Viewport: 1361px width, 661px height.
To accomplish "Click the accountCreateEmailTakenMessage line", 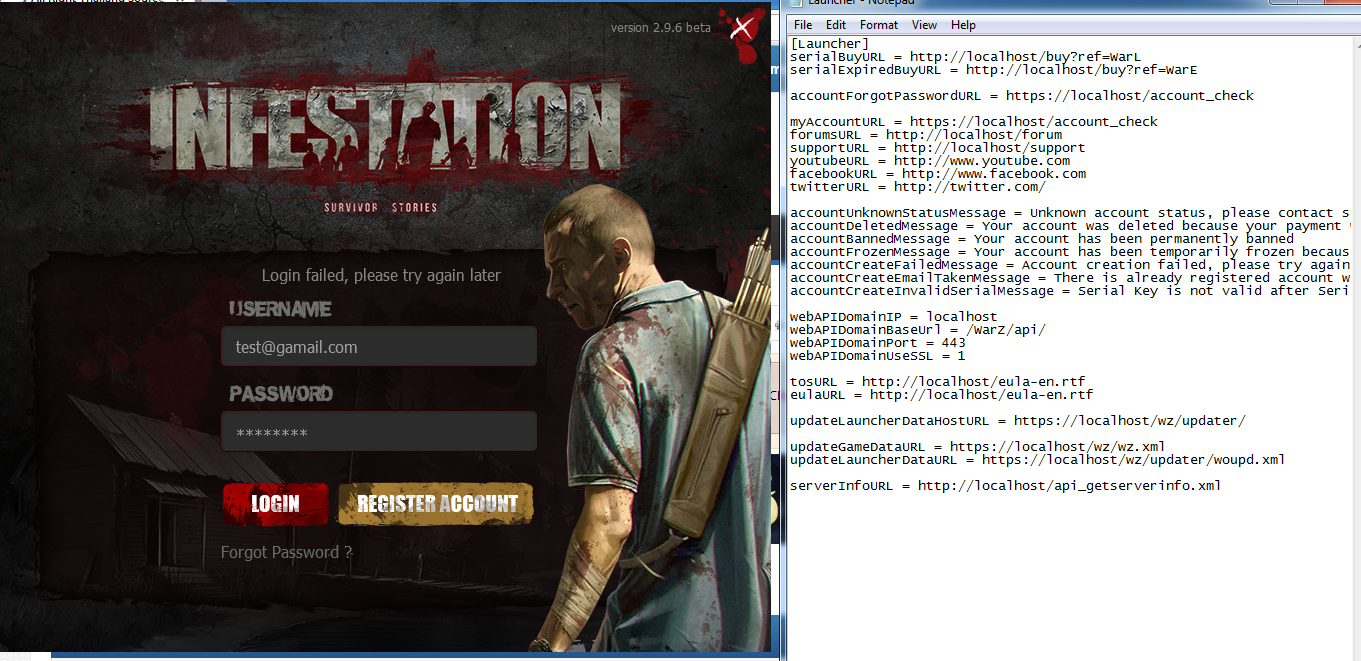I will coord(1070,278).
